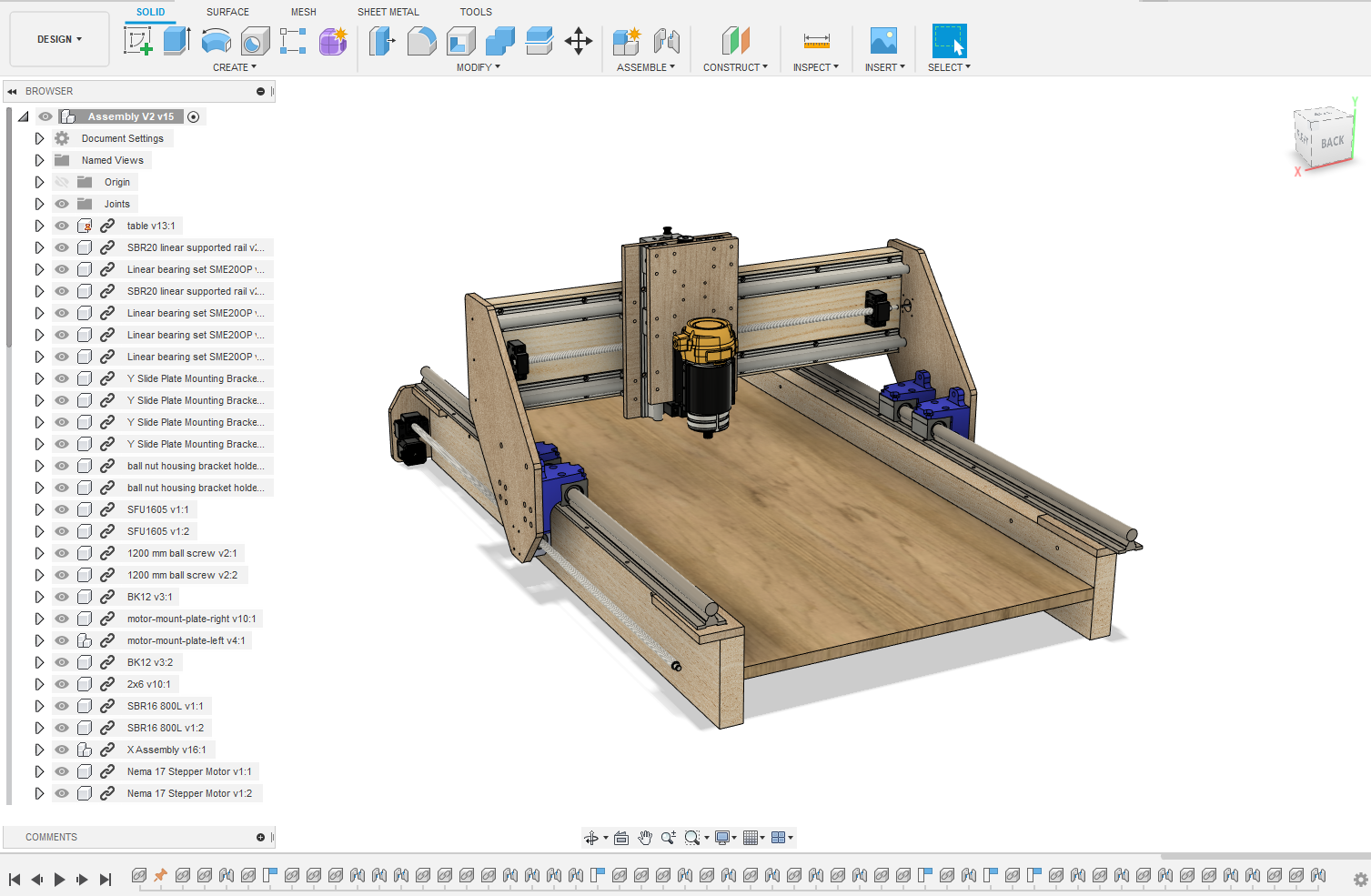Open the CONSTRUCT menu label

point(735,67)
